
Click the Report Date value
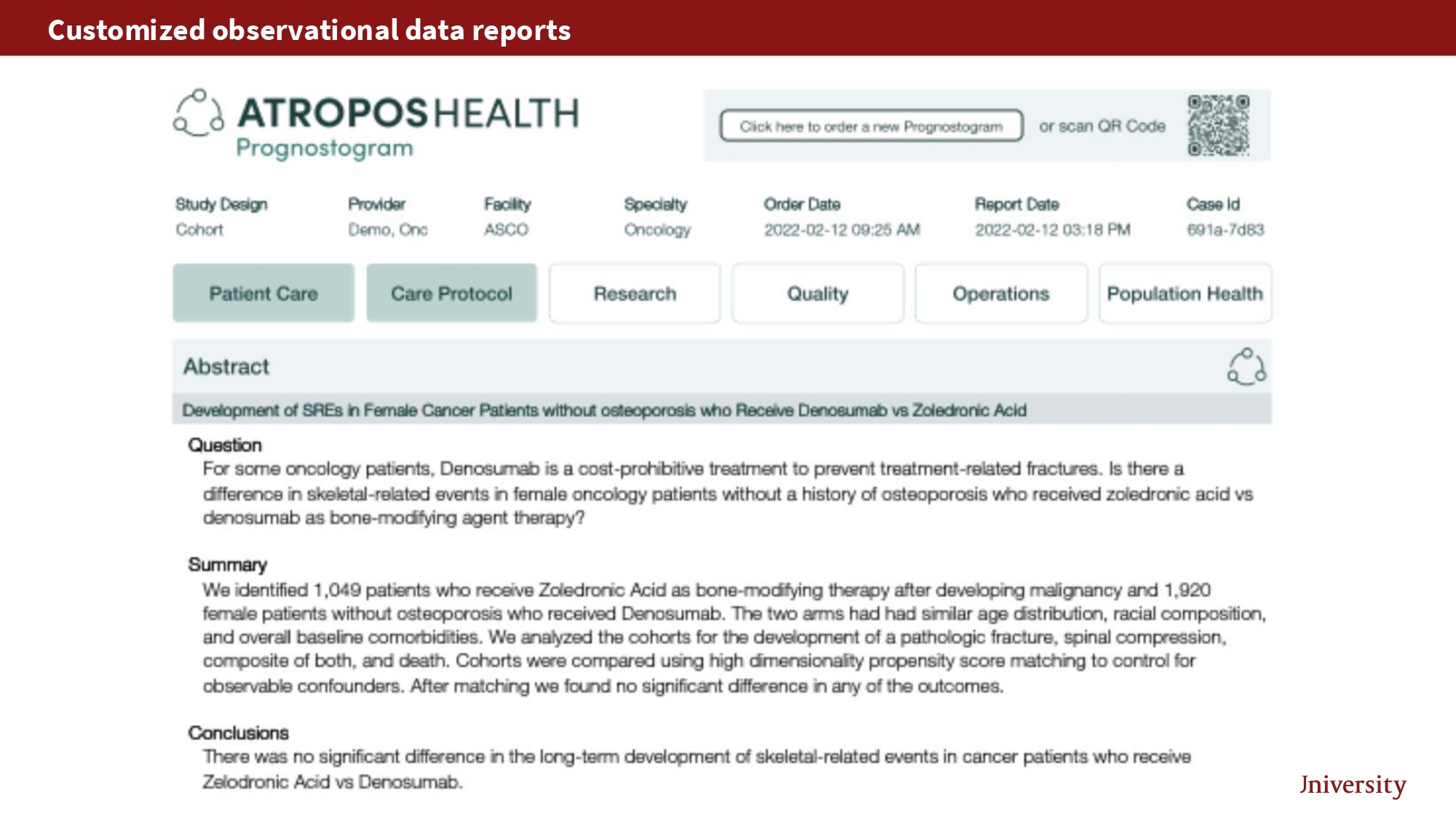coord(1053,230)
